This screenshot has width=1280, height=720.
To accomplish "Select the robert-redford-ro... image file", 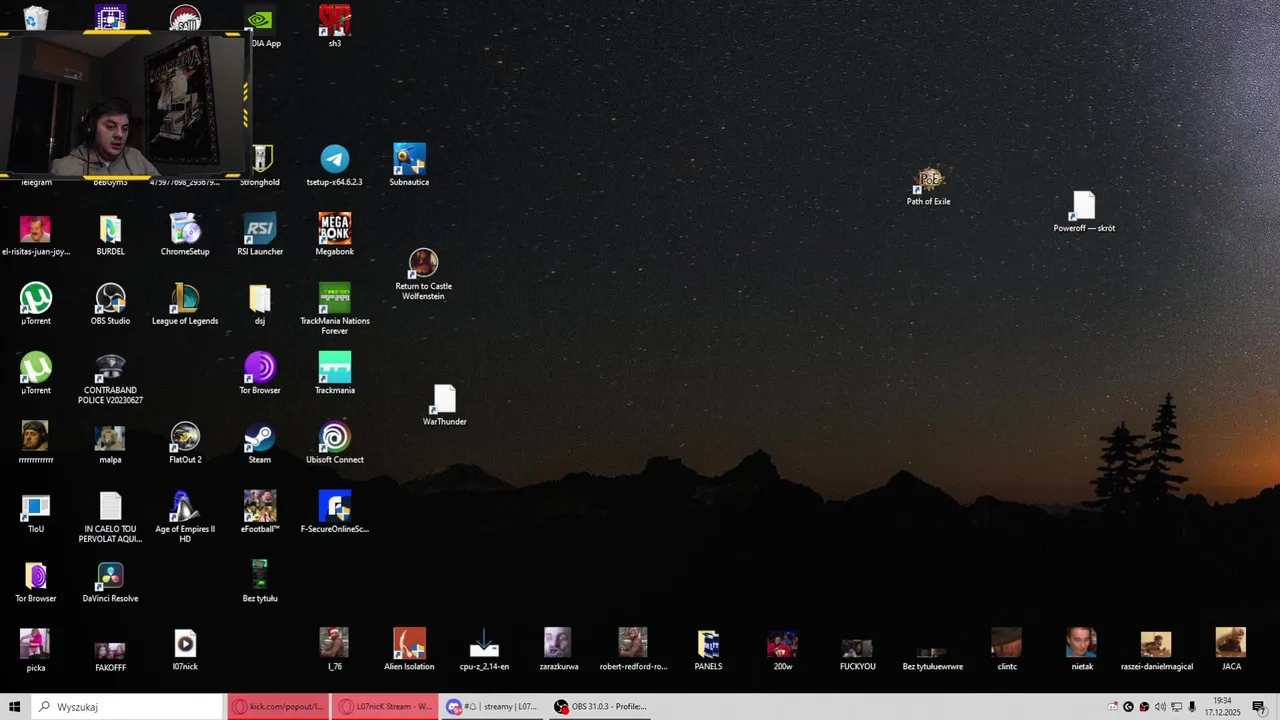I will pos(633,649).
